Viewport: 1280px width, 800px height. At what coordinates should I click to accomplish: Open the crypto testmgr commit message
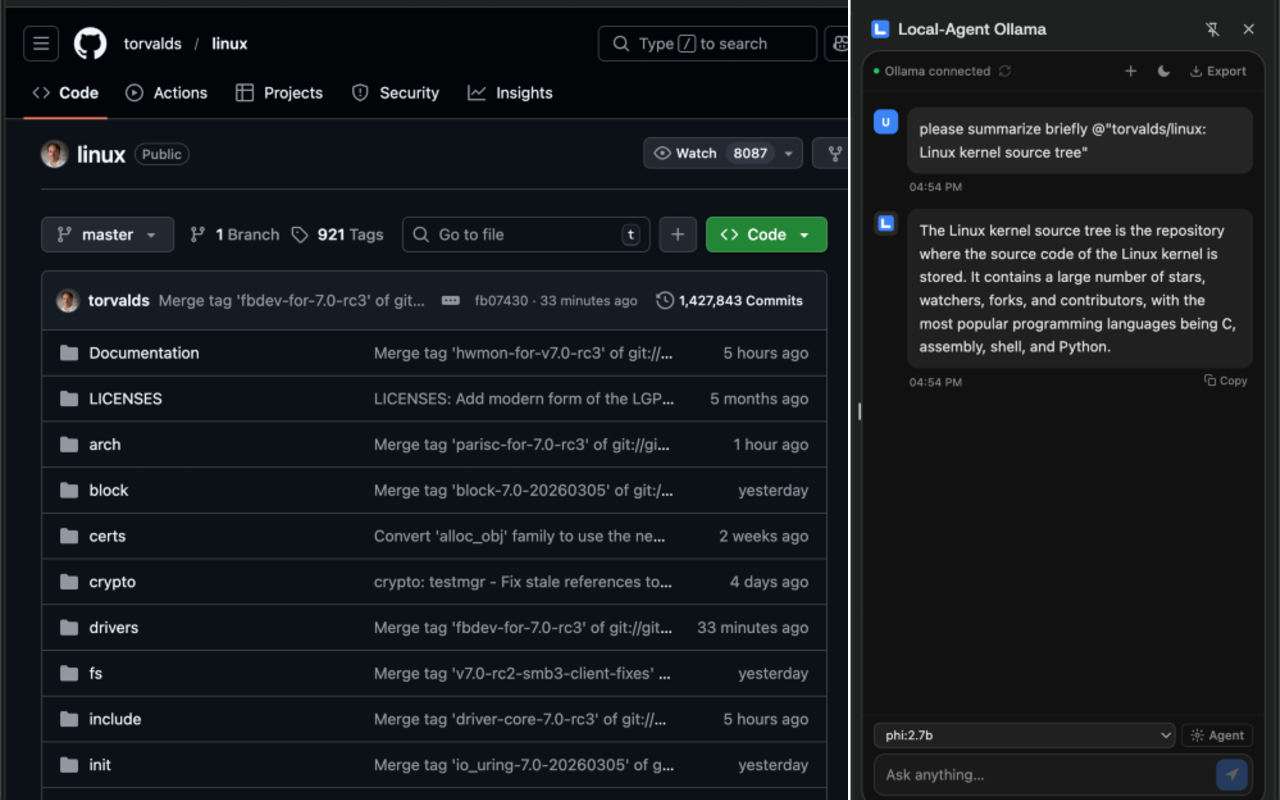tap(523, 582)
